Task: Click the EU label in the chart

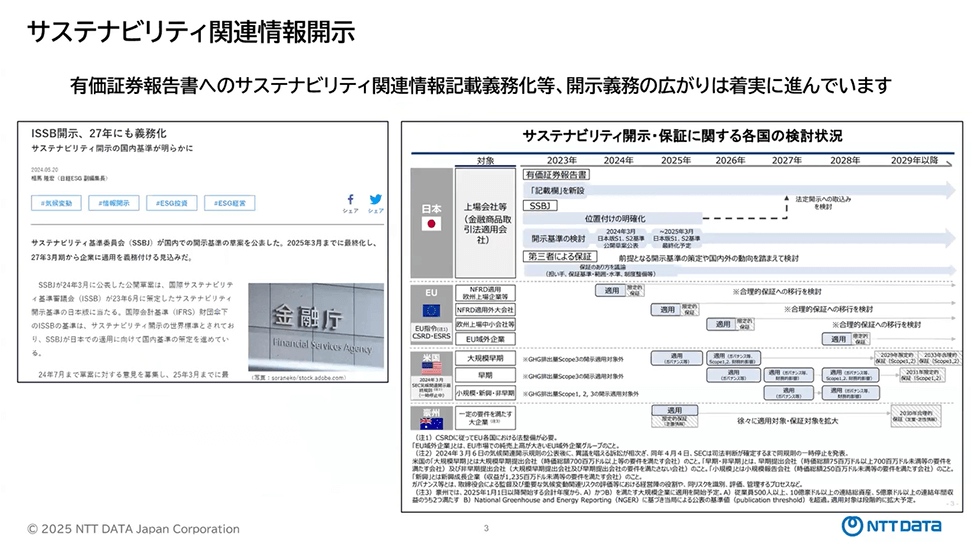Action: [x=432, y=292]
